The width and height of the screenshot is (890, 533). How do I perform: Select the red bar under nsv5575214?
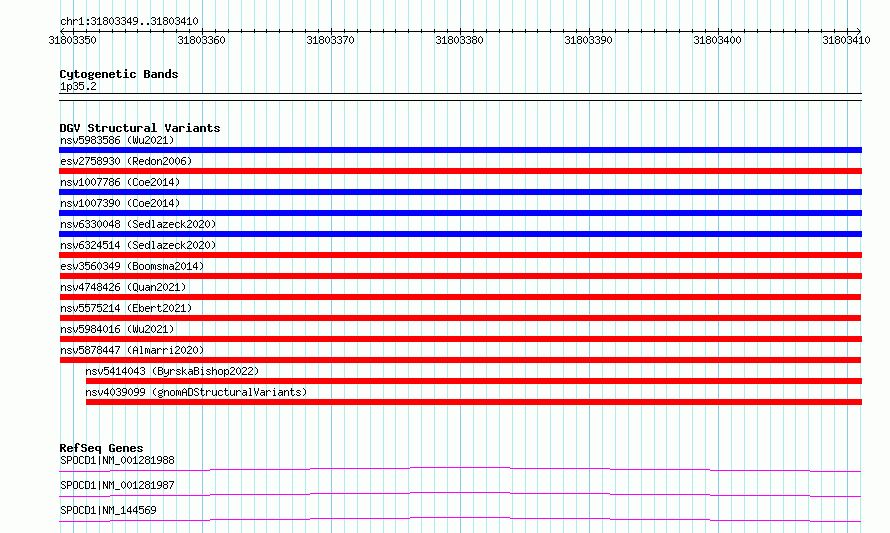[460, 318]
